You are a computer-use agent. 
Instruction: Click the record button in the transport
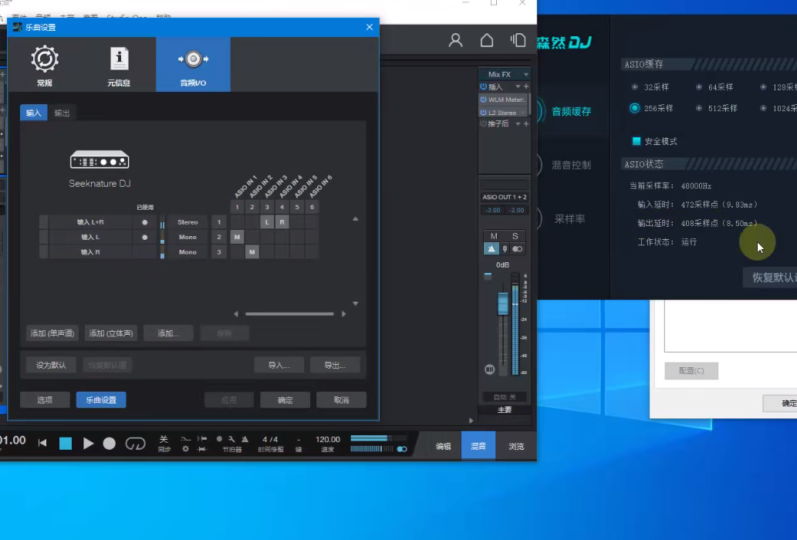(x=110, y=443)
